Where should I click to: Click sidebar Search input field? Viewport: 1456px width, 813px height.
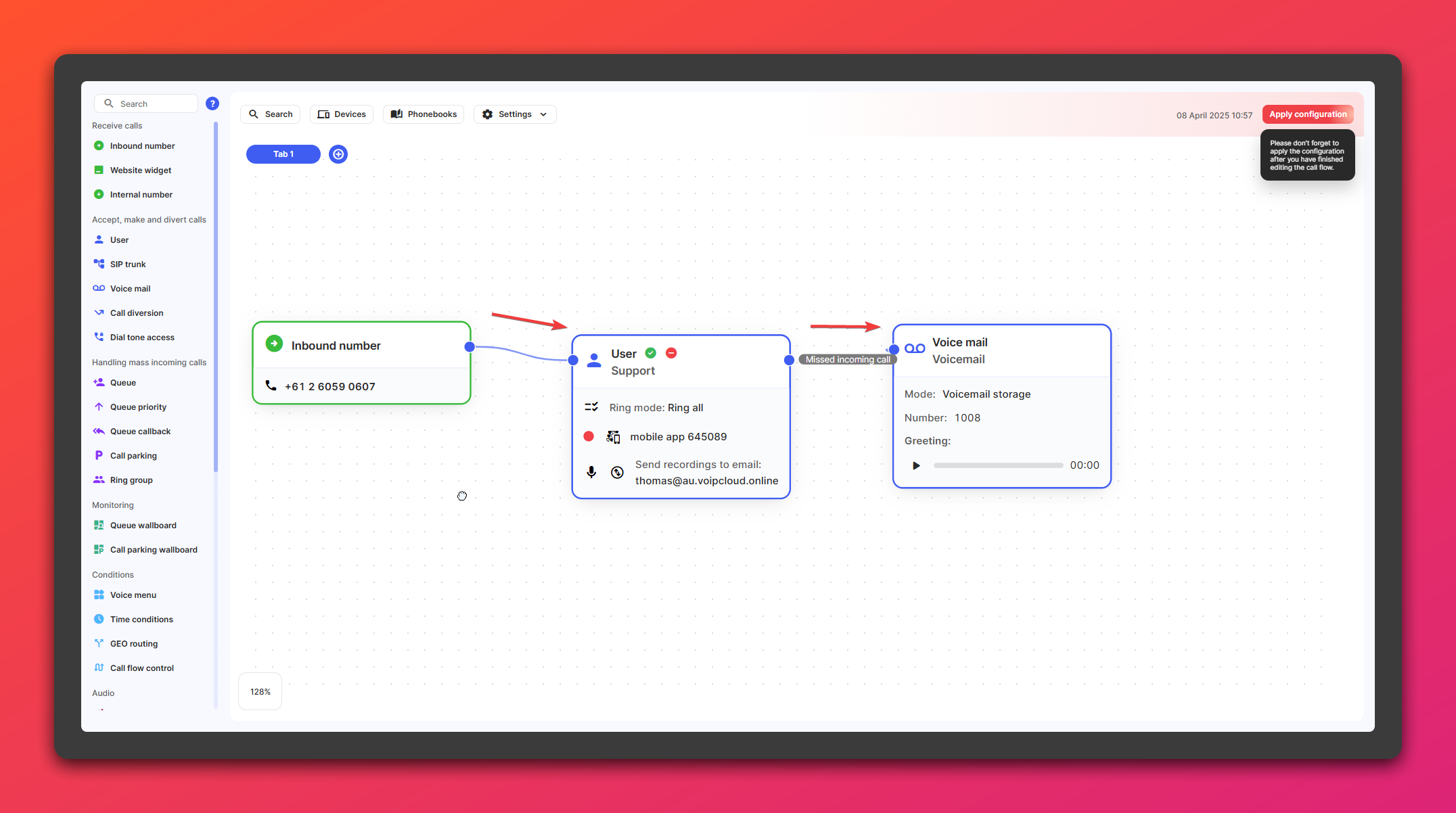pos(146,103)
